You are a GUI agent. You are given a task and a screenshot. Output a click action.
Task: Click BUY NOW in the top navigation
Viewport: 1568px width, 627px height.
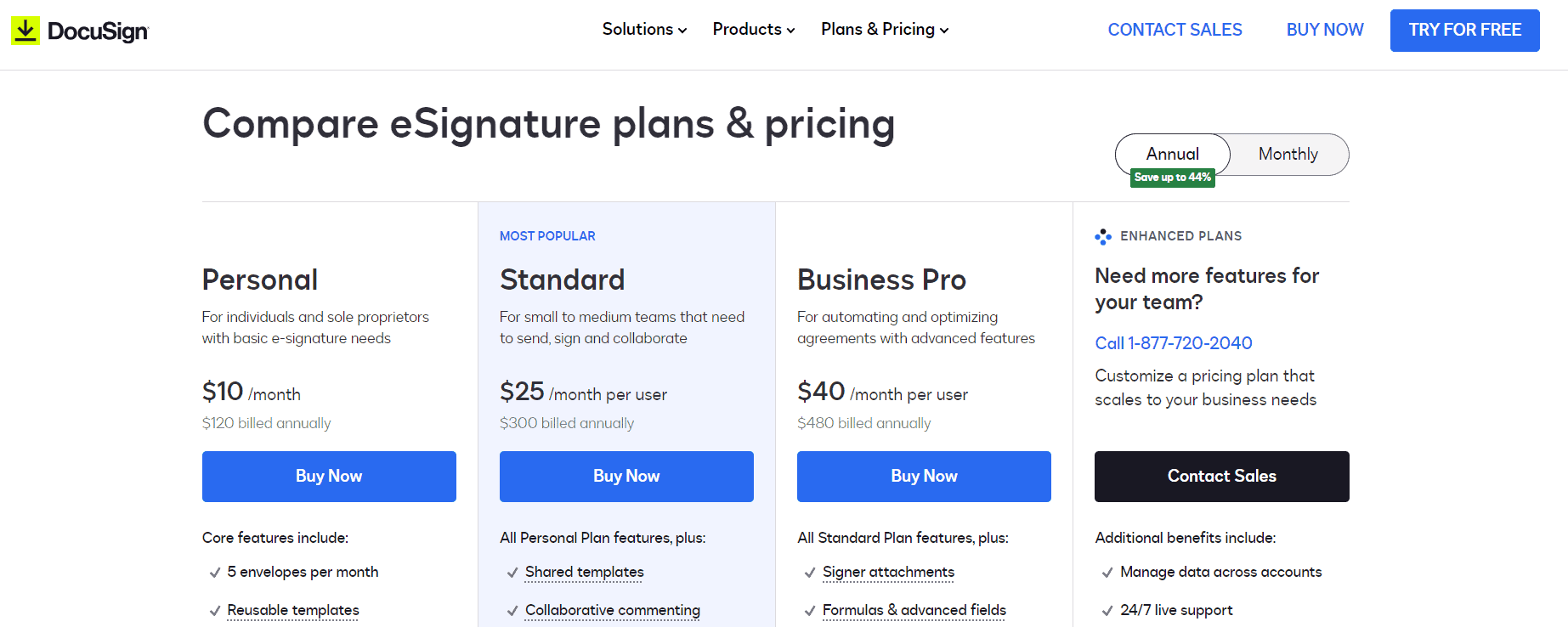(1324, 30)
